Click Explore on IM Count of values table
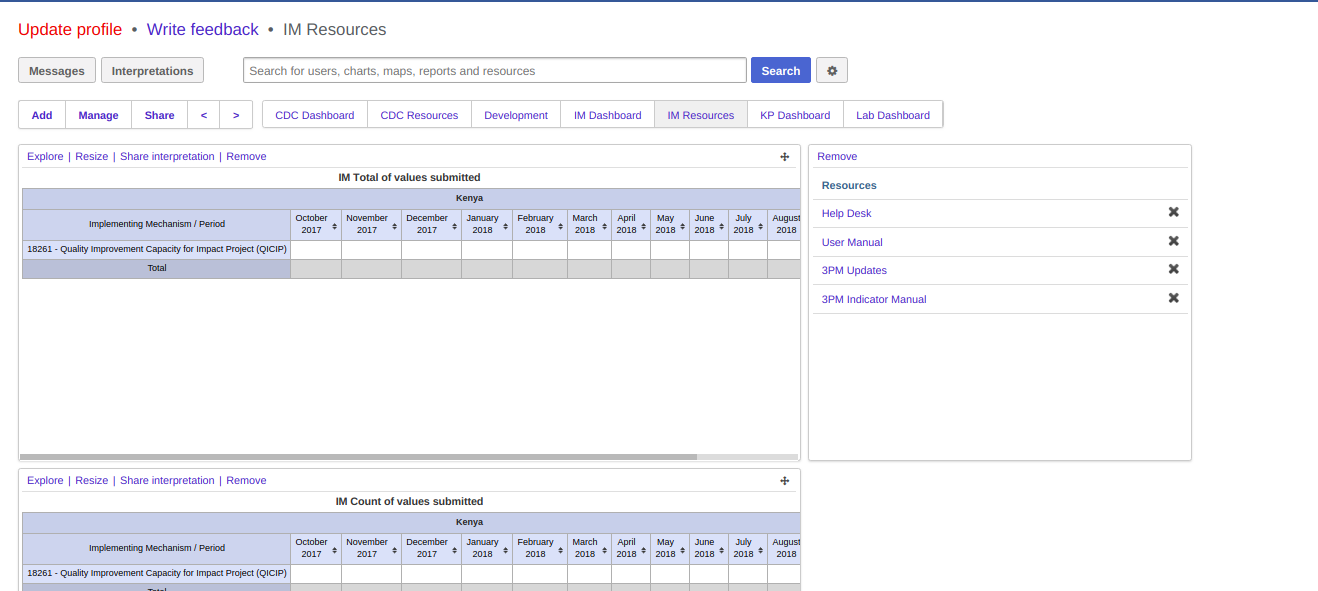Image resolution: width=1318 pixels, height=591 pixels. pyautogui.click(x=45, y=480)
